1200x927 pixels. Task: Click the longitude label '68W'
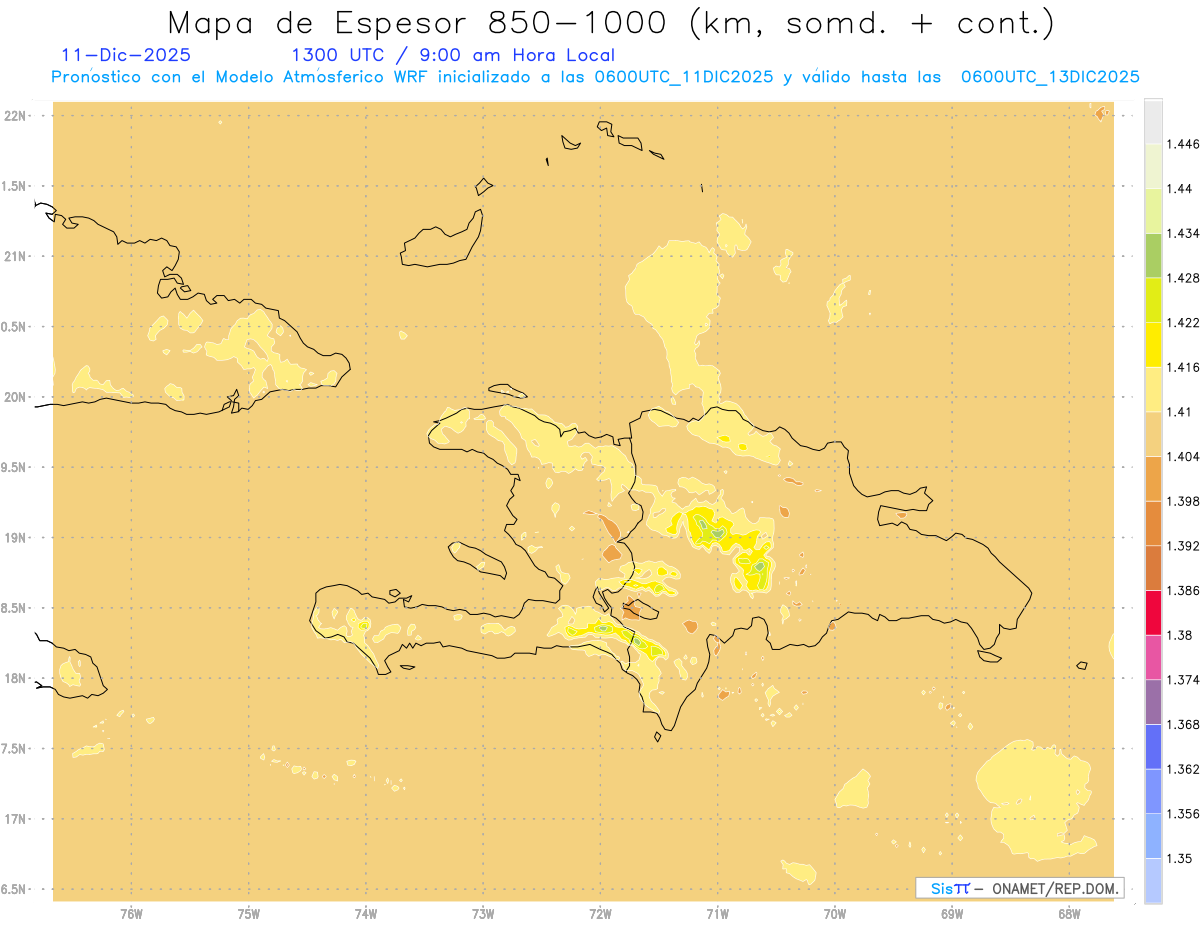(1069, 914)
